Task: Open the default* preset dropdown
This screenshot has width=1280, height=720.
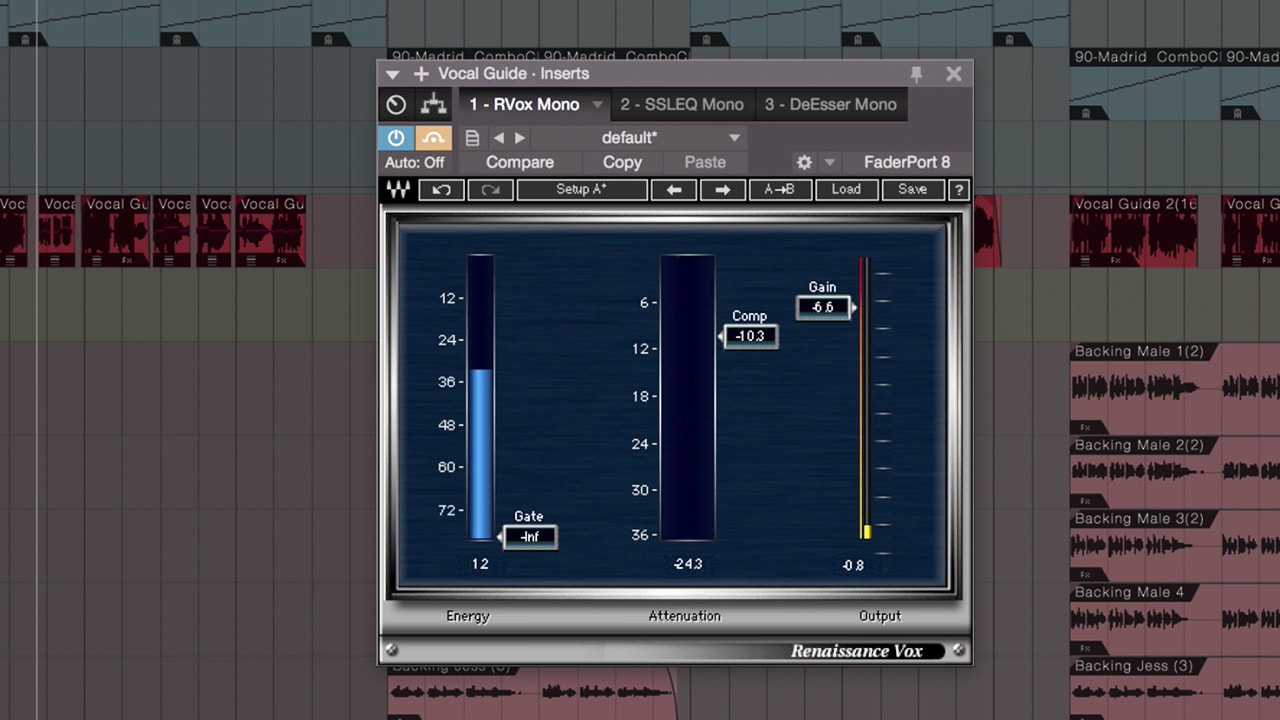Action: (x=640, y=138)
